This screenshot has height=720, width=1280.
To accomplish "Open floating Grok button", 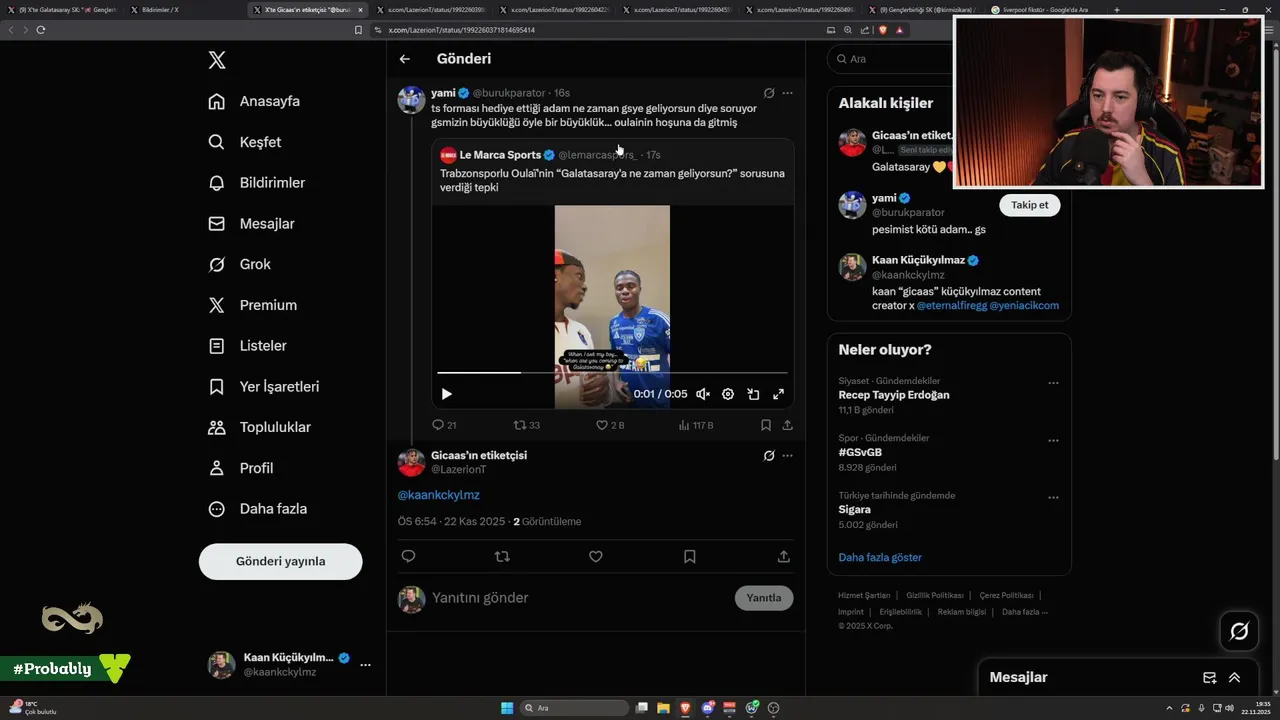I will tap(1239, 631).
